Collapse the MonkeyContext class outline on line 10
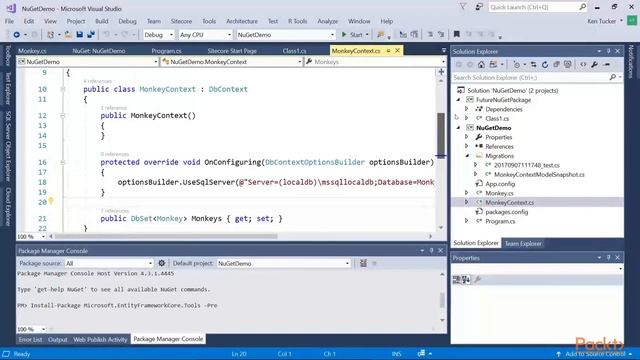The image size is (640, 360). coord(62,89)
